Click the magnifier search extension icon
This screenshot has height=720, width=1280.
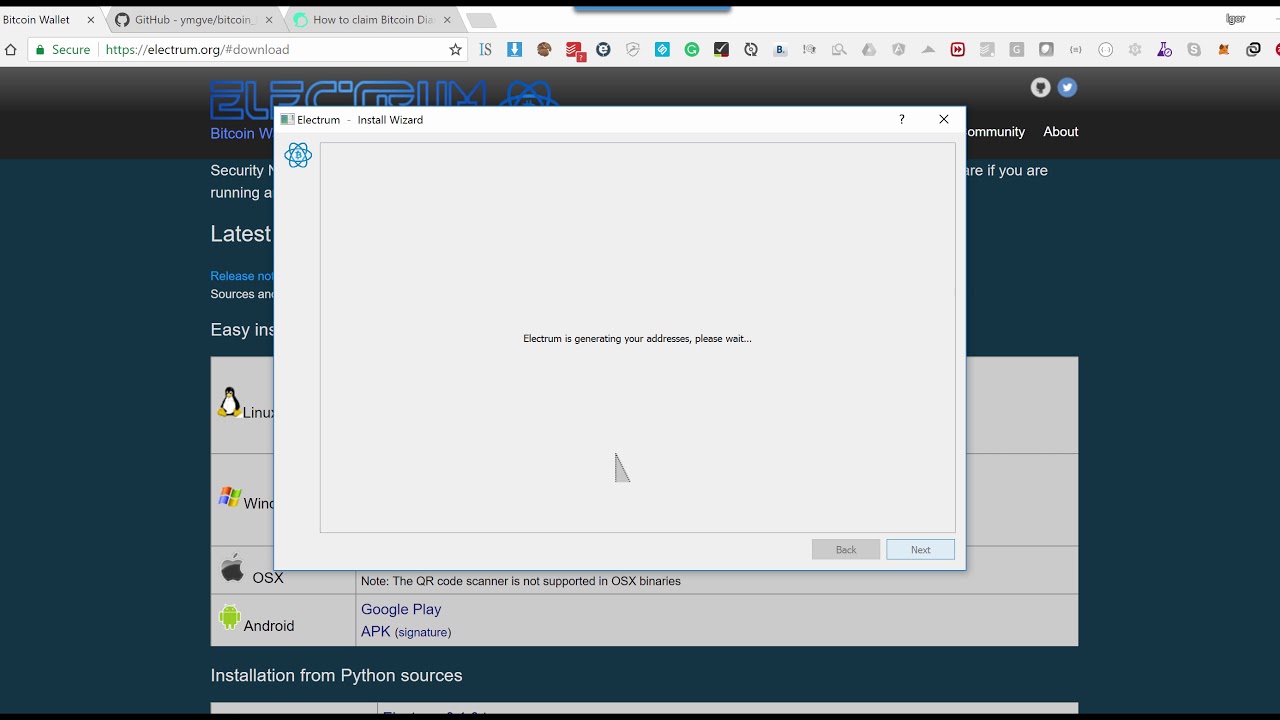pos(839,49)
